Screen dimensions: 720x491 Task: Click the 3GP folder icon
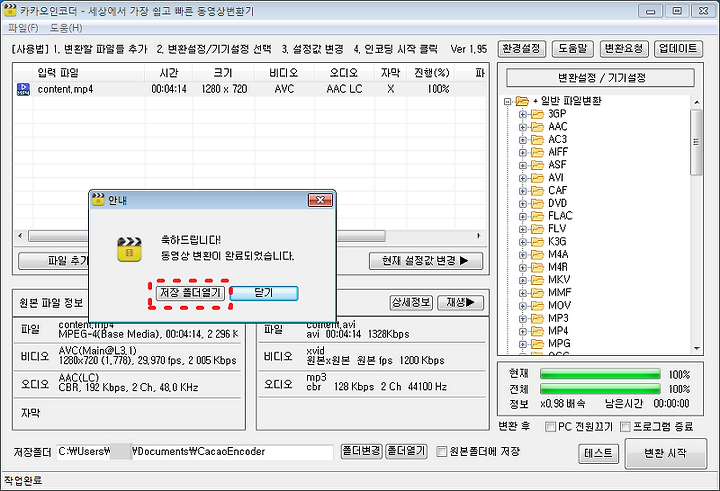coord(537,114)
